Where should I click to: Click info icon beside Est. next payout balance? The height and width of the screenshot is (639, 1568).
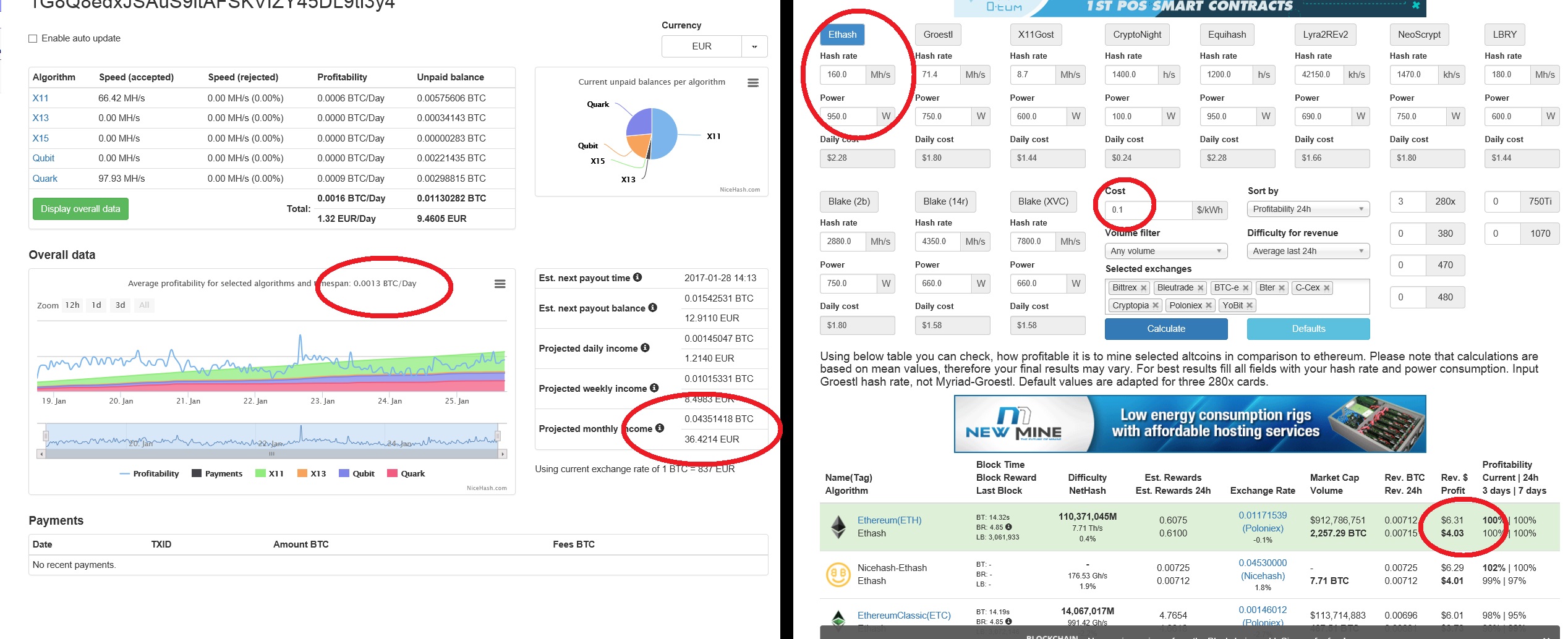click(652, 308)
